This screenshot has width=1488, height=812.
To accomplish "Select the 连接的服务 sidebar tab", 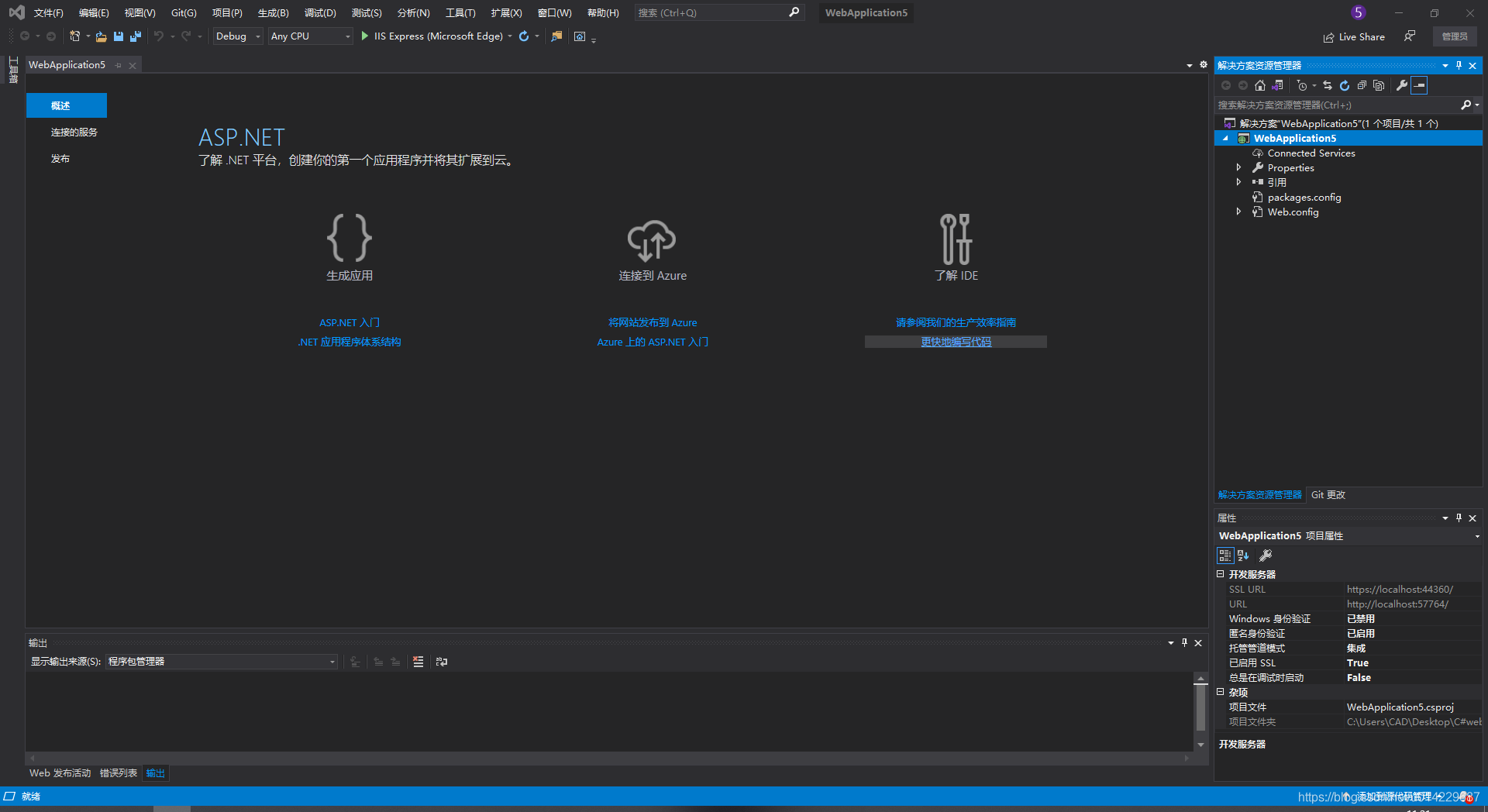I will click(74, 132).
